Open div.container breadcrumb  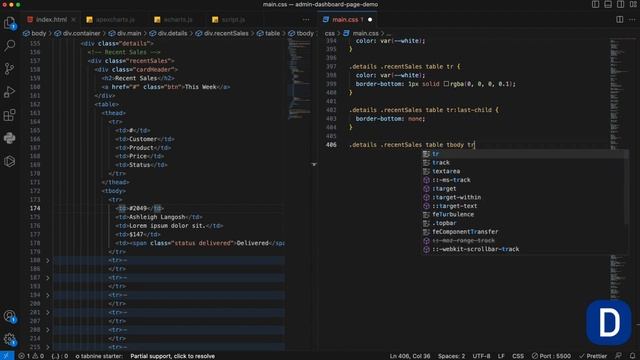click(77, 33)
